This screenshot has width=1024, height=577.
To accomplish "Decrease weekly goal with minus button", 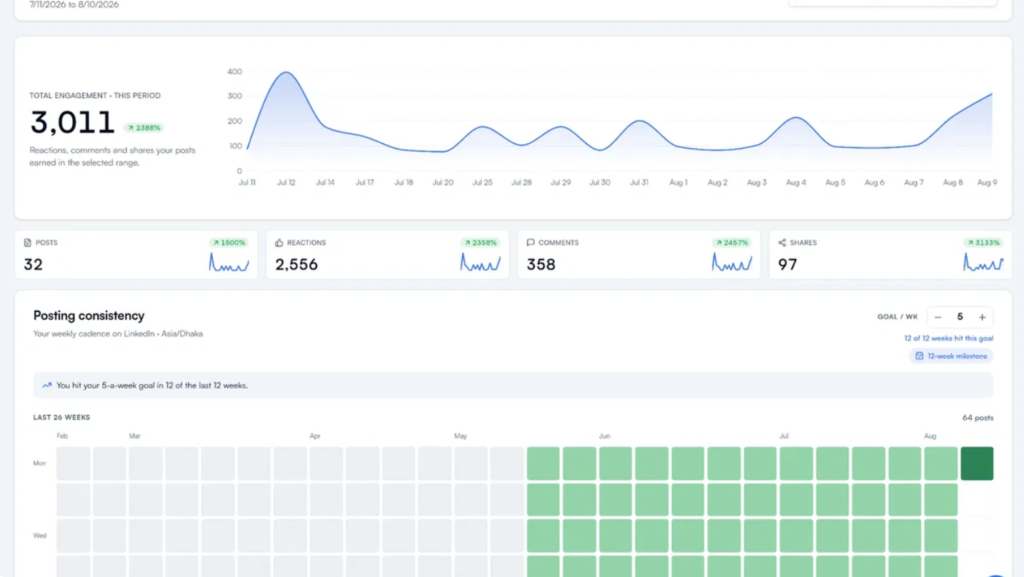I will [938, 317].
